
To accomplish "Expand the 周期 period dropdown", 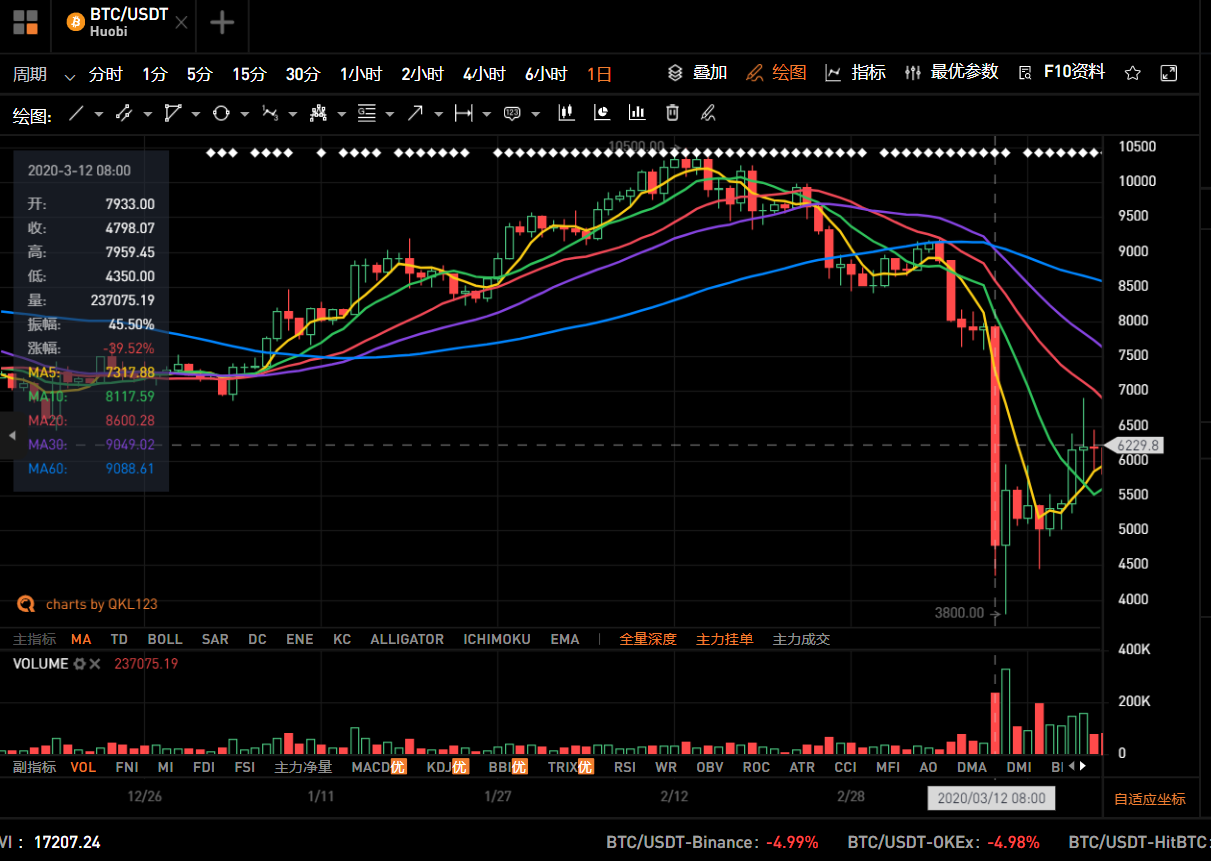I will (69, 75).
